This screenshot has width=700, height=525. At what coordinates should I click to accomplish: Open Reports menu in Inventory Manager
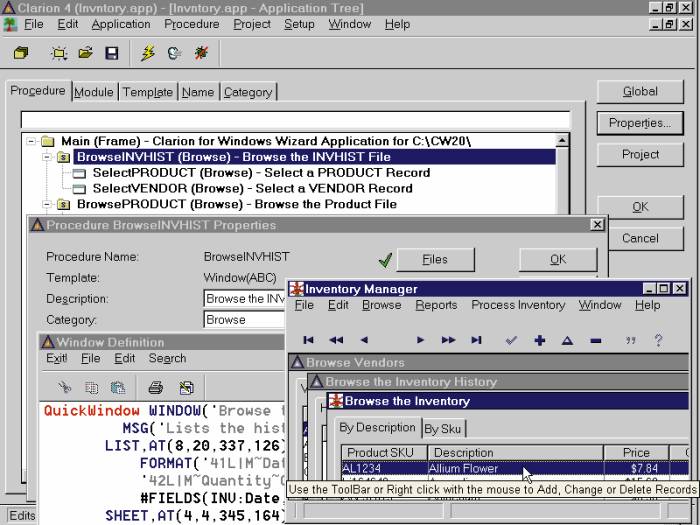point(436,305)
